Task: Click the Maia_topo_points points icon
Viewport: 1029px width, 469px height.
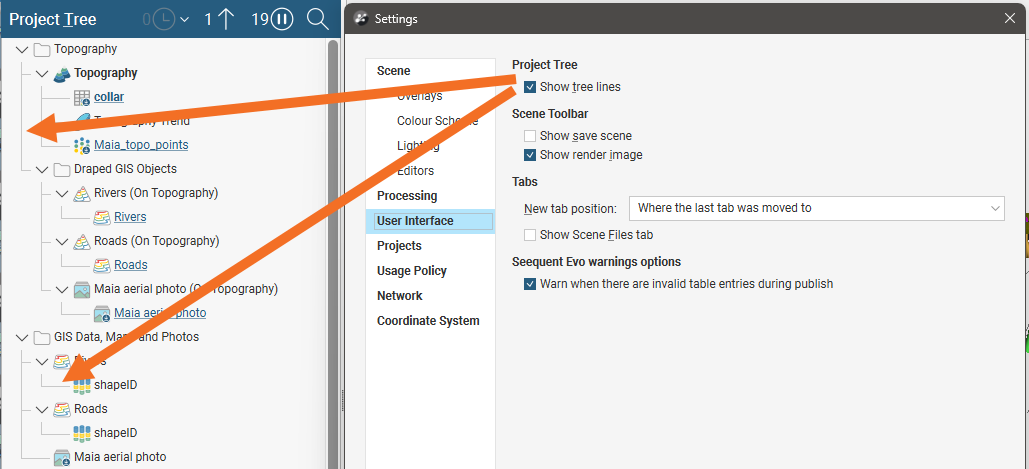Action: (x=82, y=145)
